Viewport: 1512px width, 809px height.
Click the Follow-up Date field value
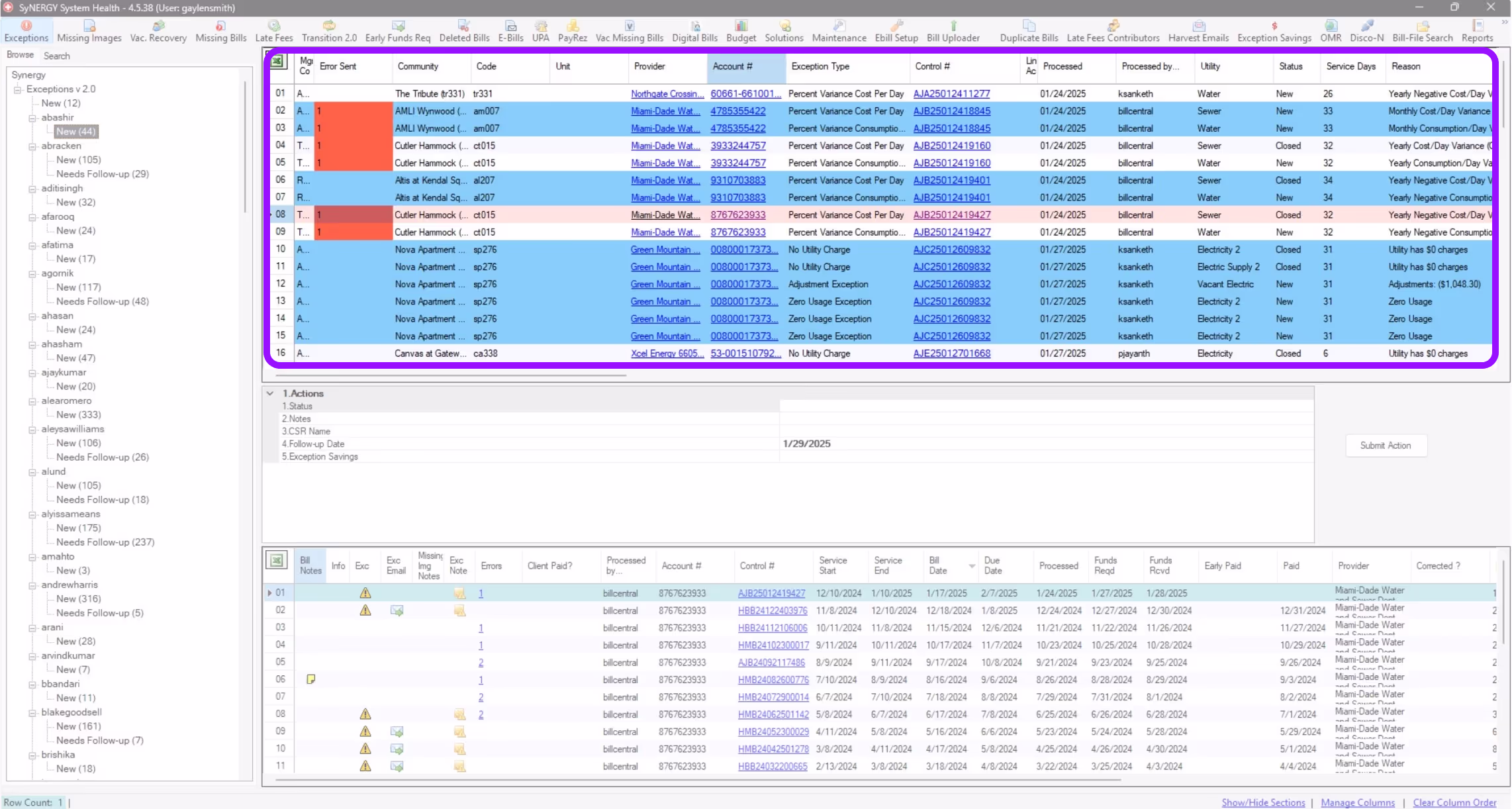point(806,444)
